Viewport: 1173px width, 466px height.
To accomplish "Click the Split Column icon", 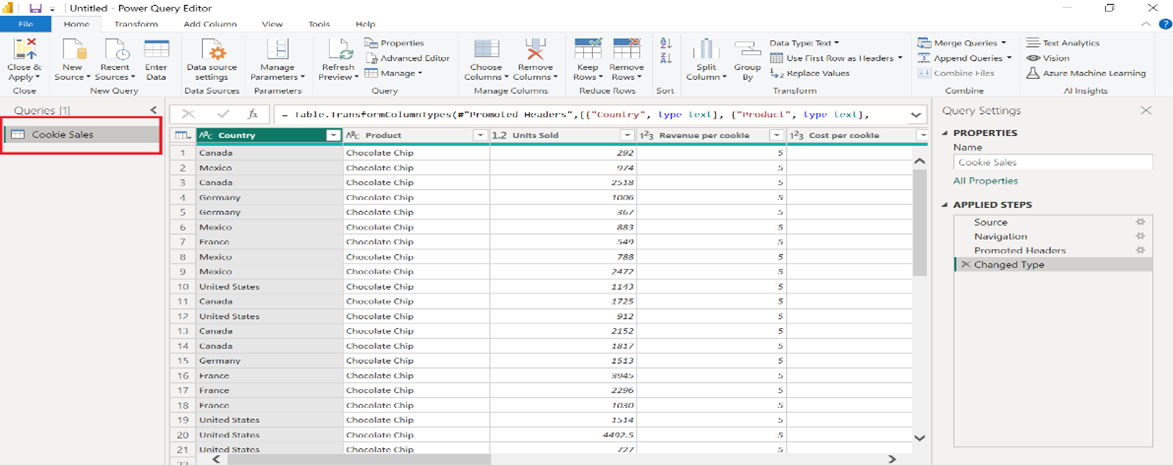I will pyautogui.click(x=705, y=49).
